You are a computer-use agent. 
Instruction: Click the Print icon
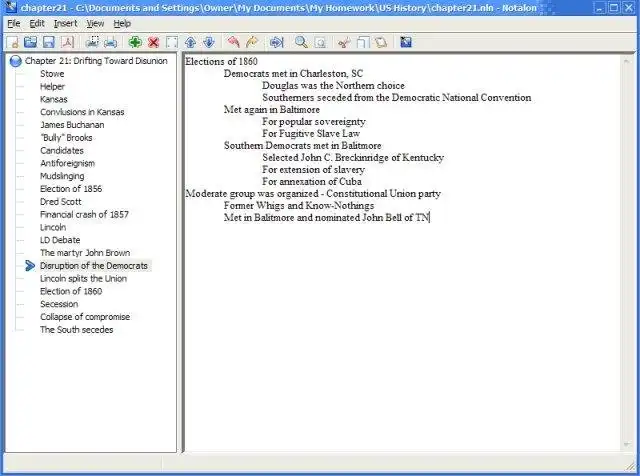[111, 42]
